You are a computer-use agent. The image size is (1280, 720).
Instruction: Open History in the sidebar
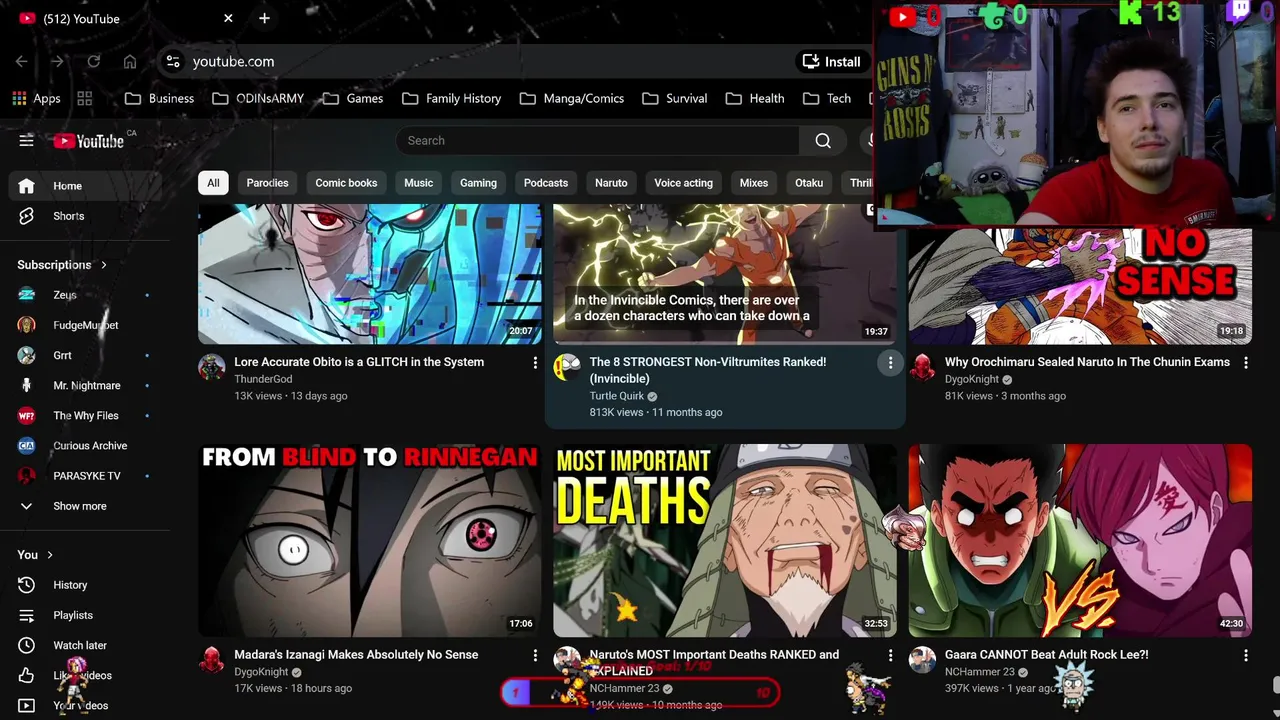[x=85, y=585]
